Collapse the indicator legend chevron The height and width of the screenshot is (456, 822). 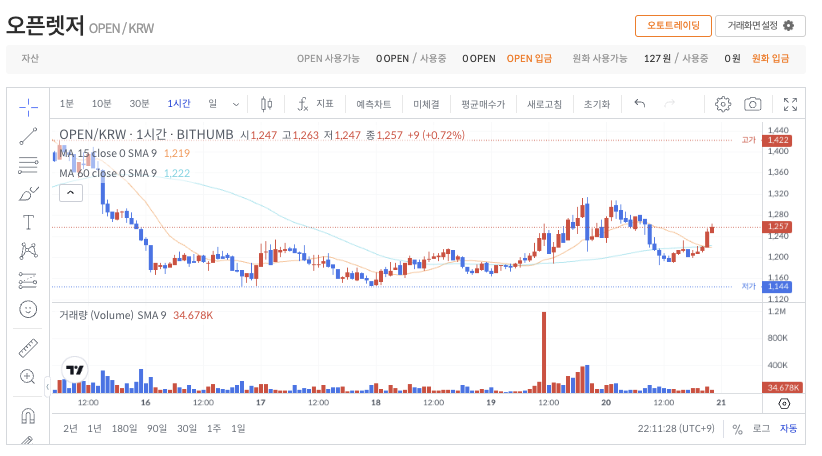(x=70, y=194)
